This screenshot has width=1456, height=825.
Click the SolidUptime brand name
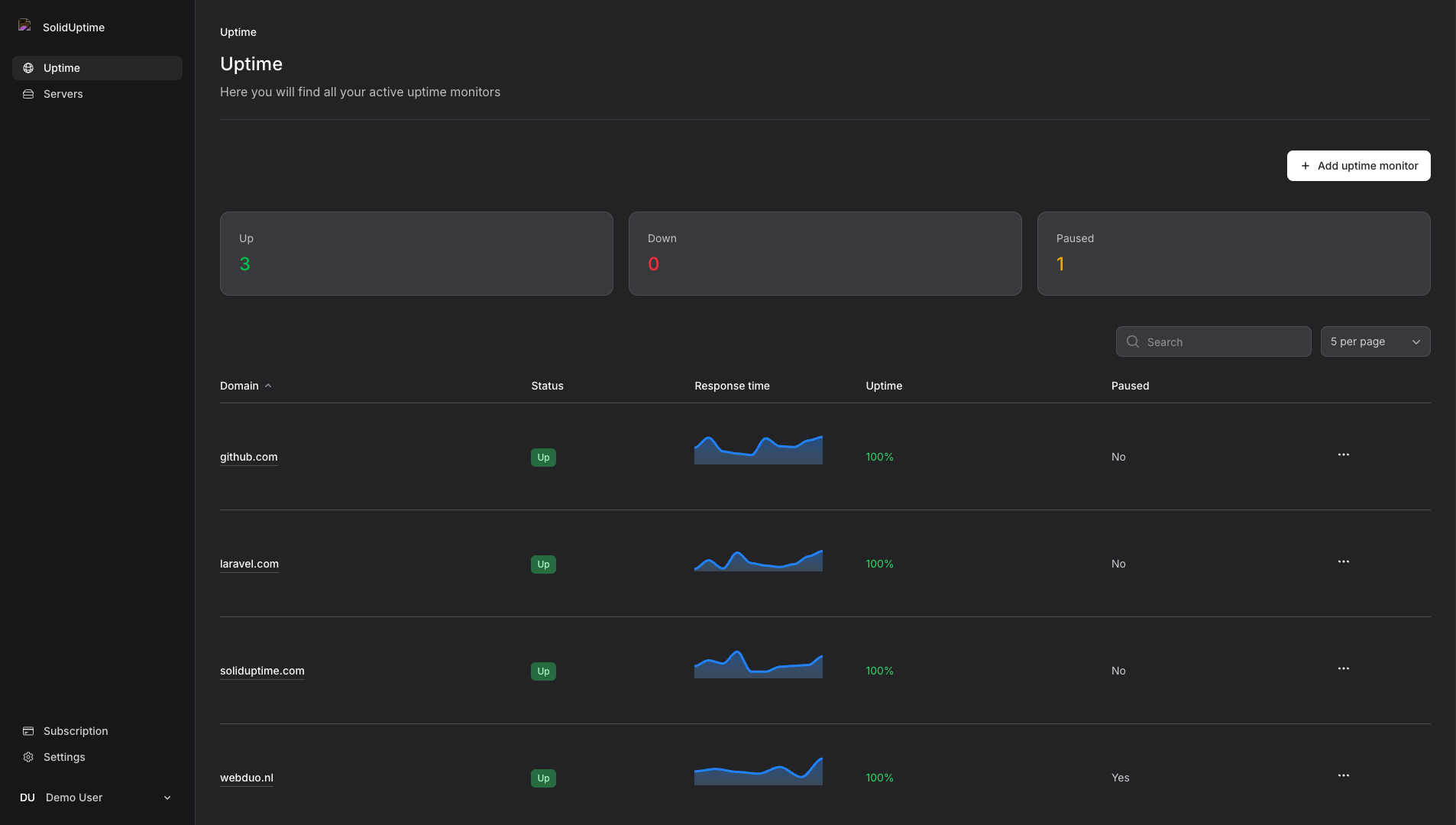(x=73, y=27)
